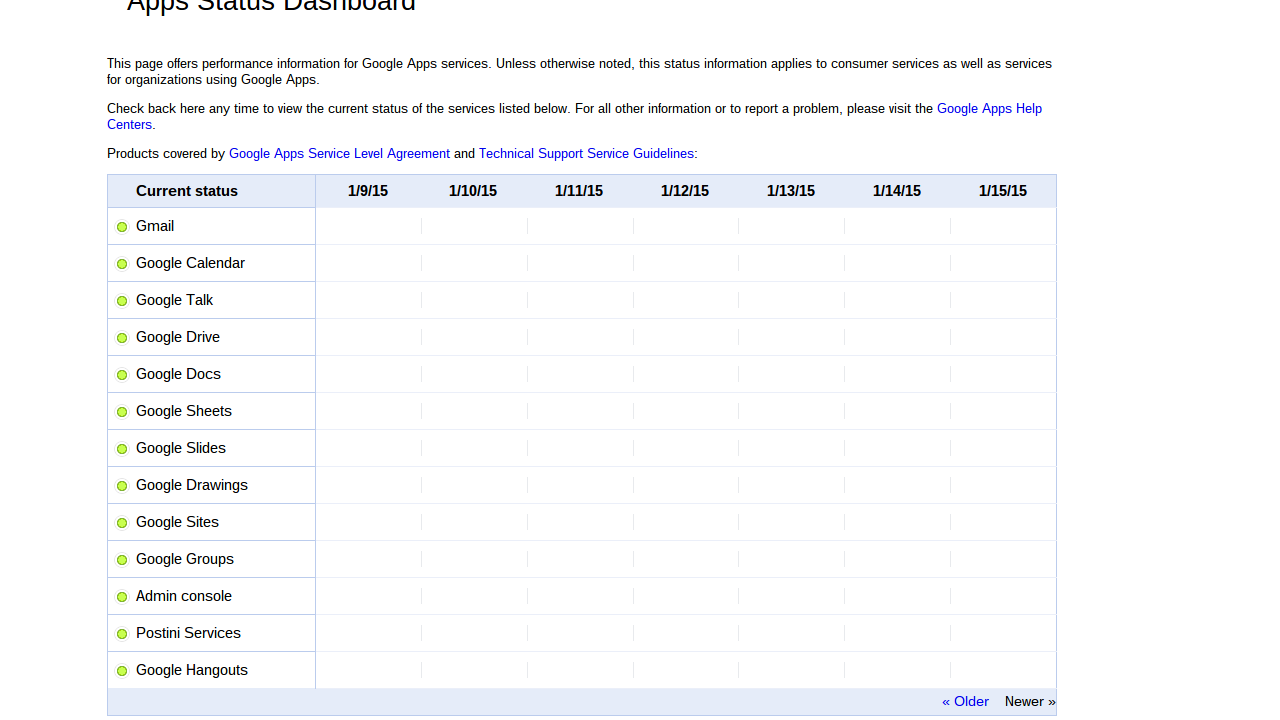Select the Google Drawings row label
Image resolution: width=1280 pixels, height=720 pixels.
192,485
